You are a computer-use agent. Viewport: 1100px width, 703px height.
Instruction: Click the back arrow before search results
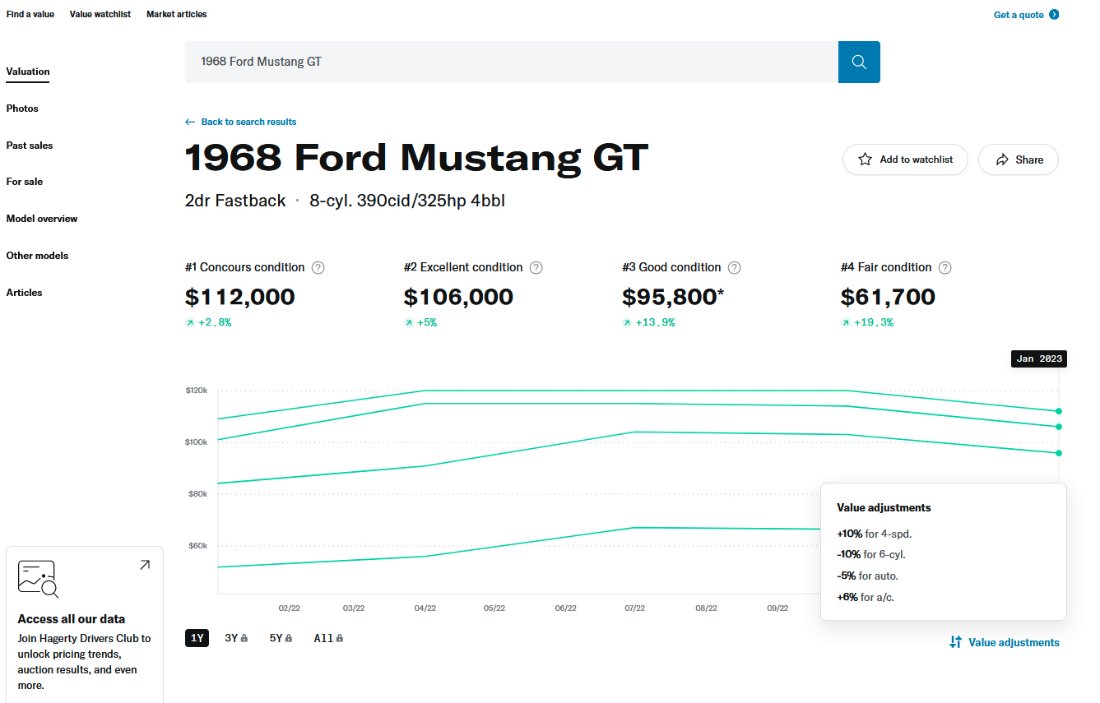click(189, 122)
